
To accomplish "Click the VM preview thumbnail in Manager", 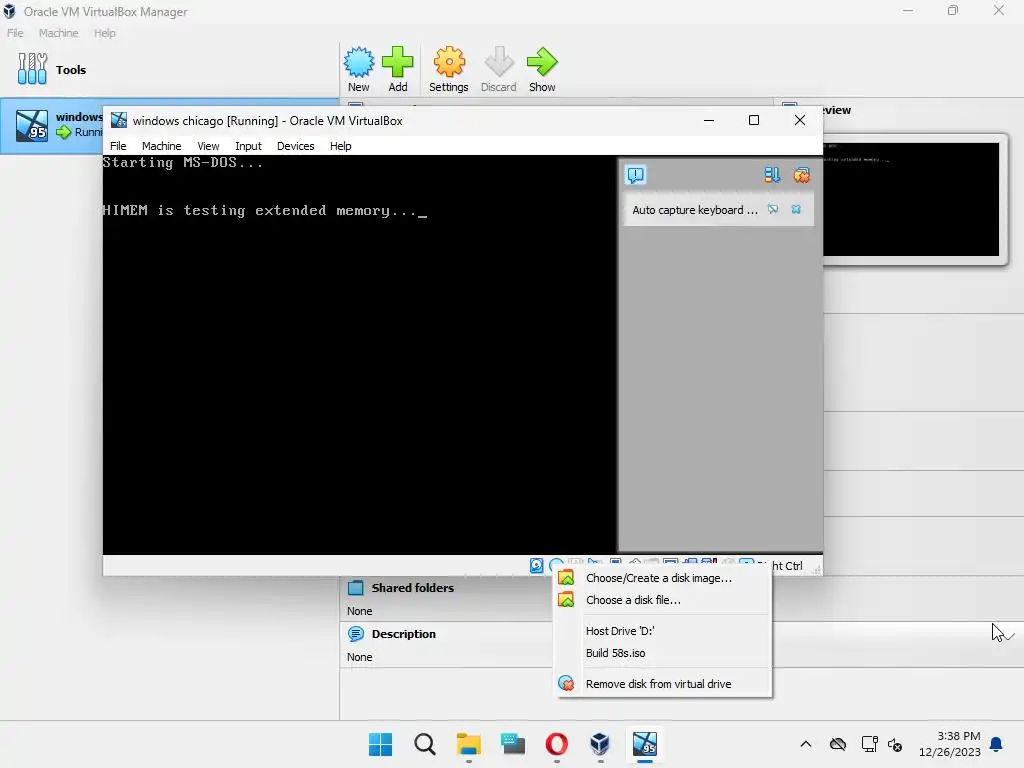I will point(911,199).
